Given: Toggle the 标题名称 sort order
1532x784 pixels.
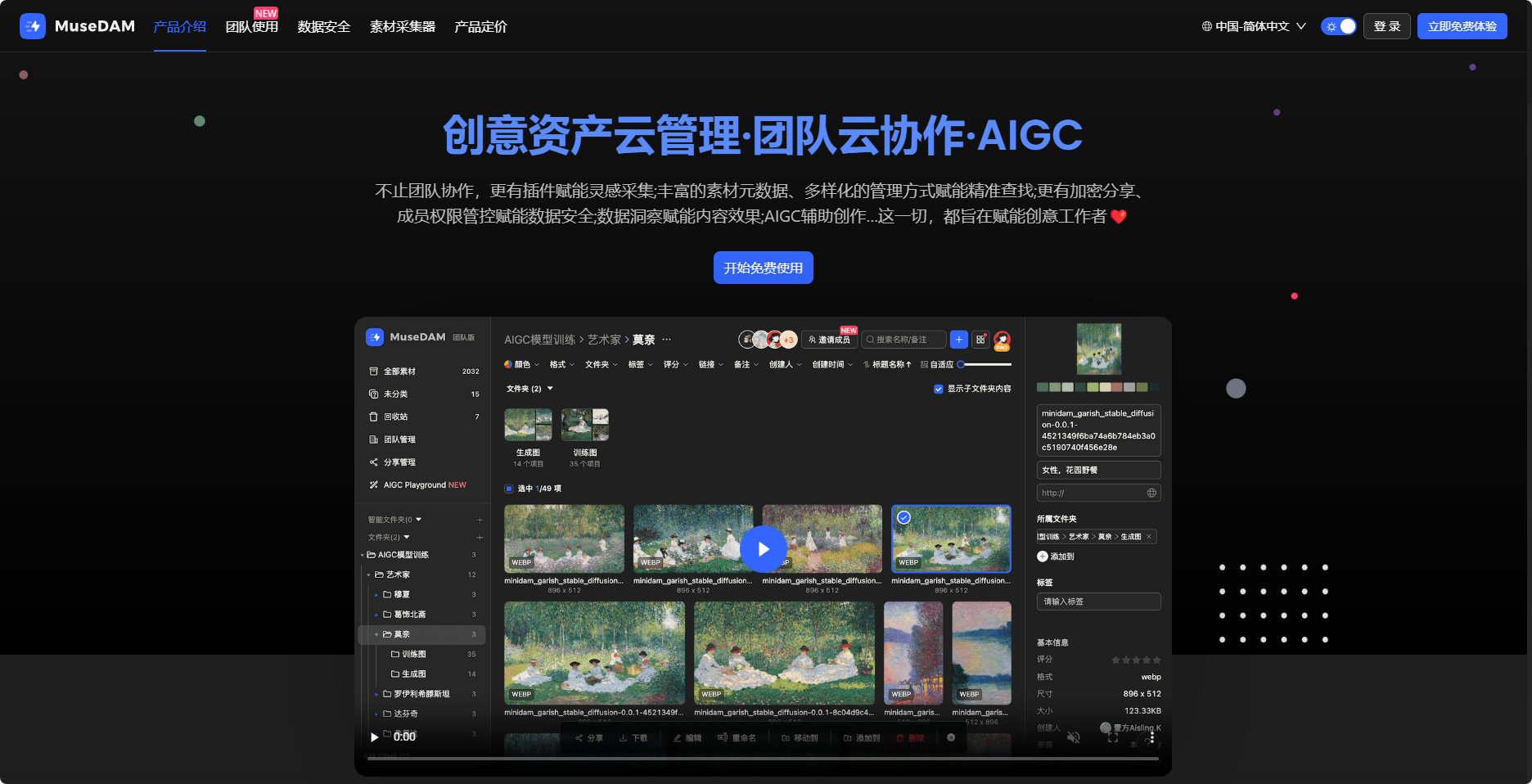Looking at the screenshot, I should [887, 364].
